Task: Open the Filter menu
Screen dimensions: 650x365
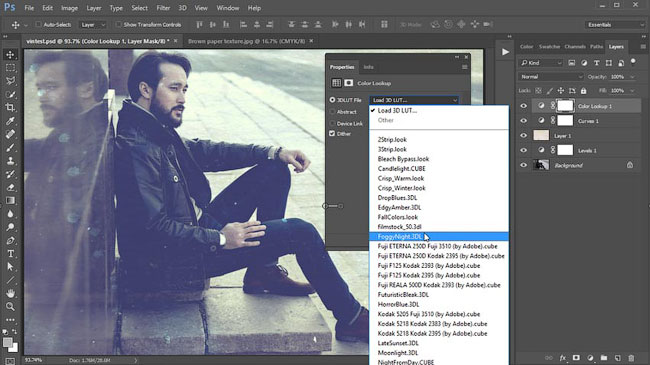Action: [163, 8]
